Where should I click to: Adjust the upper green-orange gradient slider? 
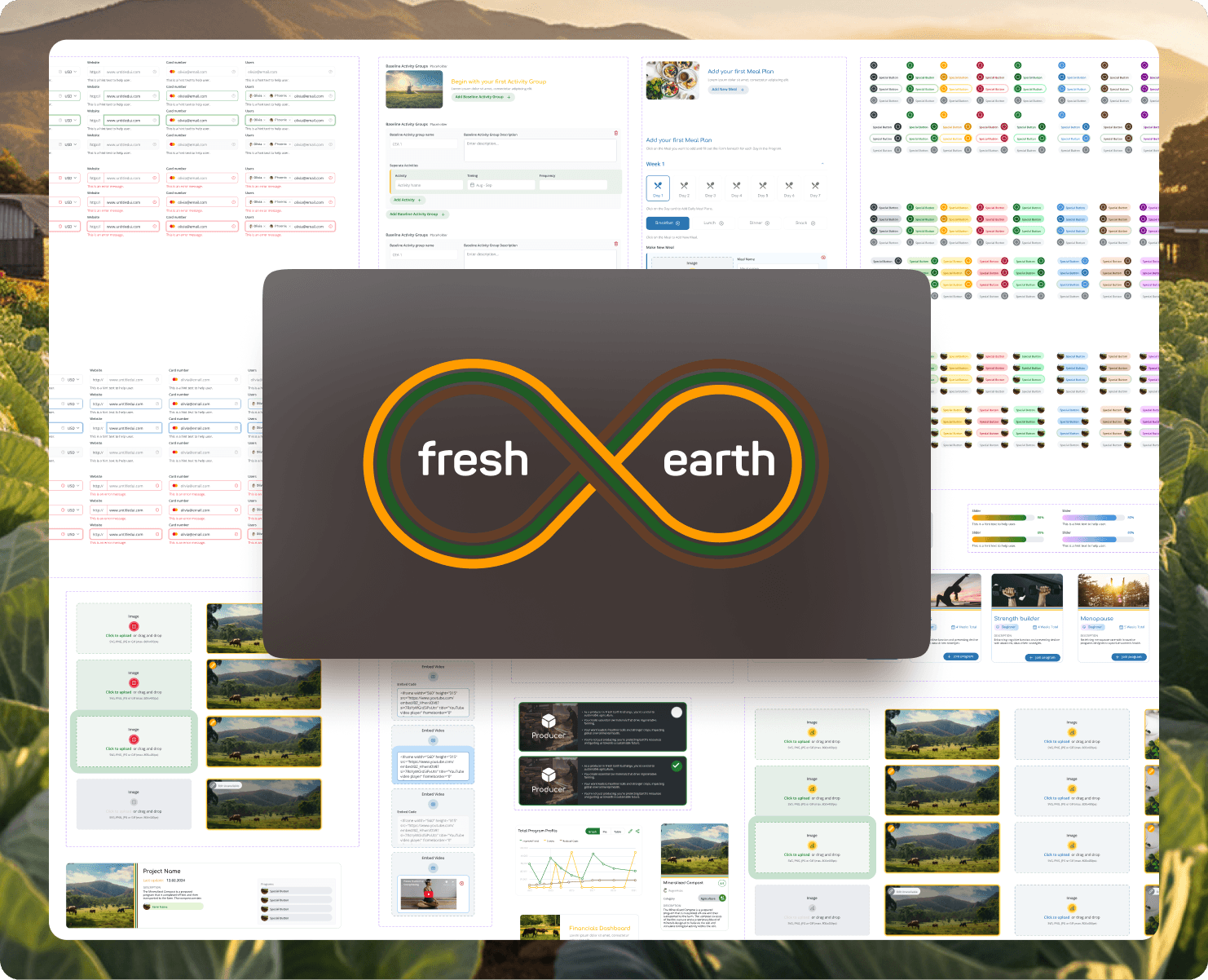(1002, 517)
